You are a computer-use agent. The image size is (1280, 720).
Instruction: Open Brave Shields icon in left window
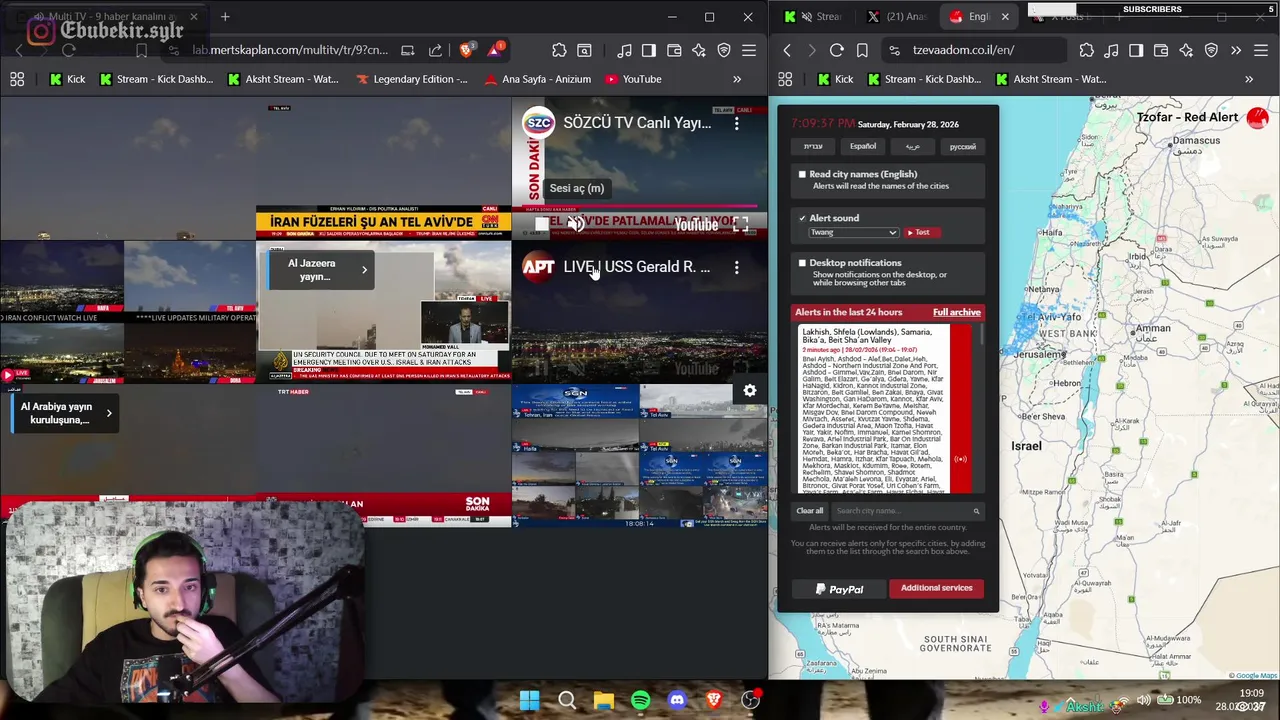point(466,50)
